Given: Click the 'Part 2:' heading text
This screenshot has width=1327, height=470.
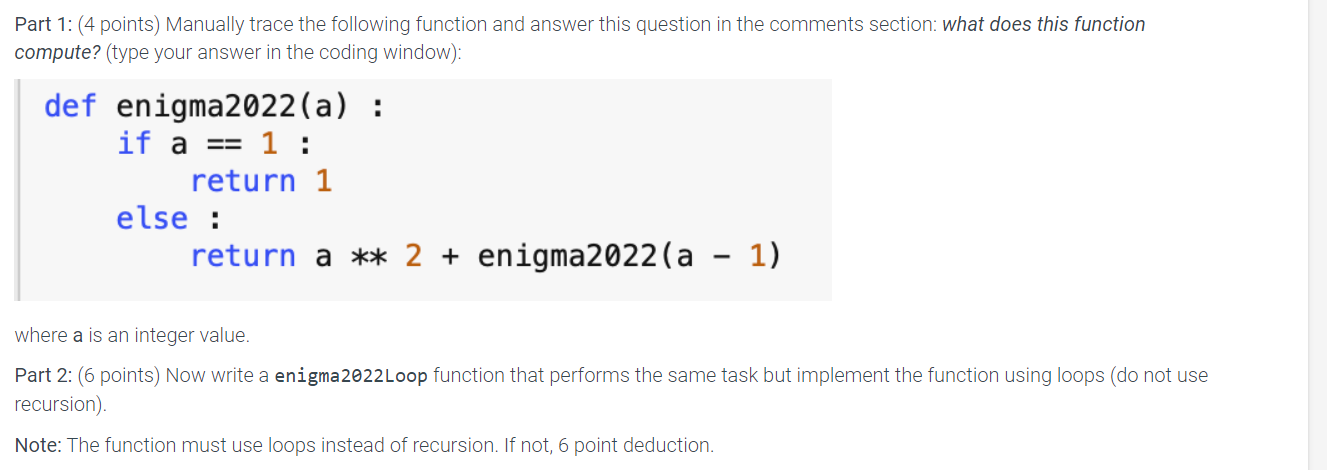Looking at the screenshot, I should coord(43,376).
